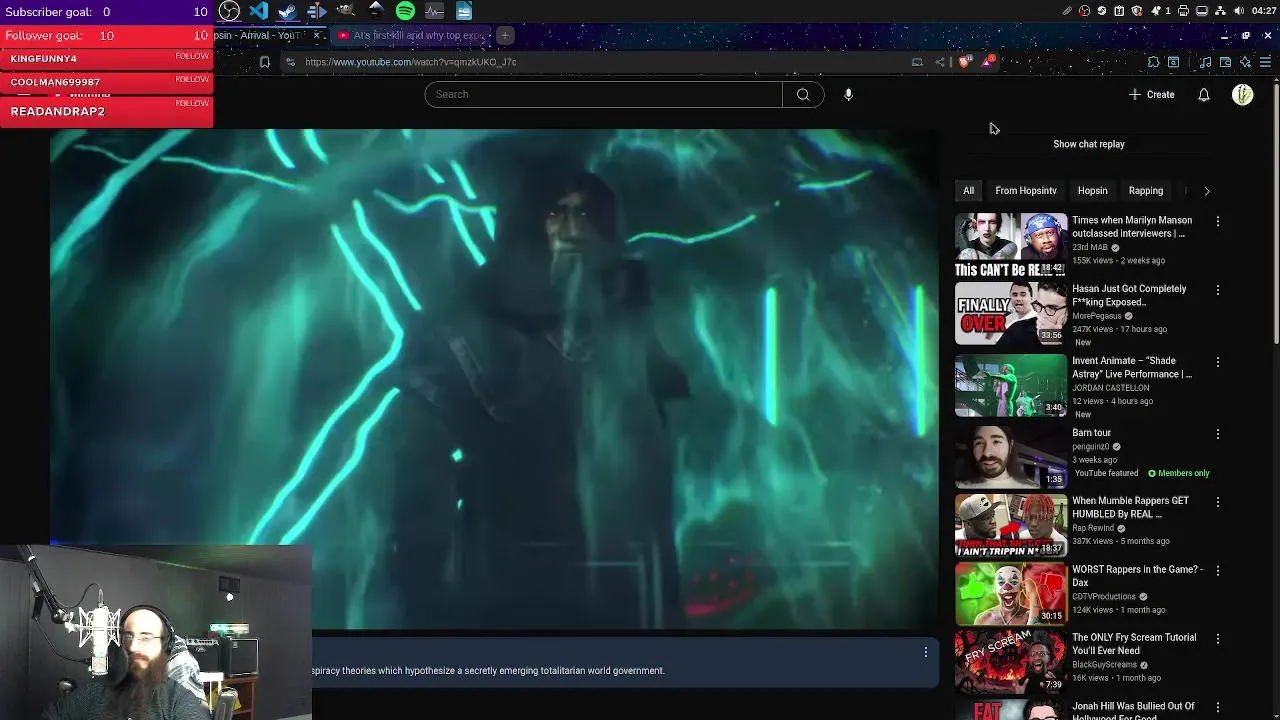Open options for Mumble Rappers video

(x=1217, y=502)
